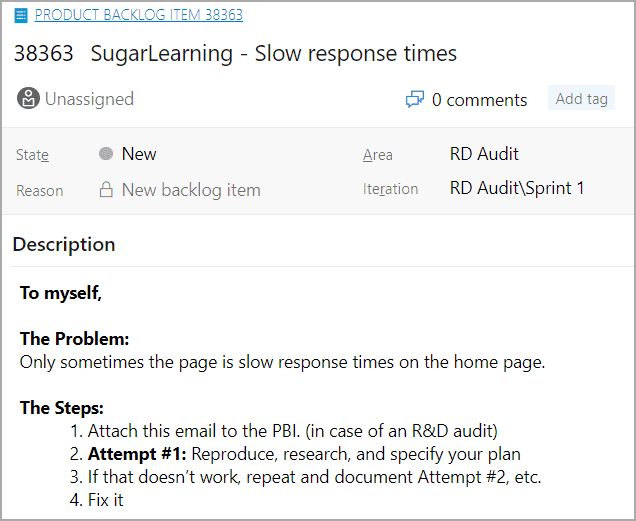Screen dimensions: 636x521
Task: Click the SugarLearning - Slow response times title field
Action: click(x=273, y=54)
